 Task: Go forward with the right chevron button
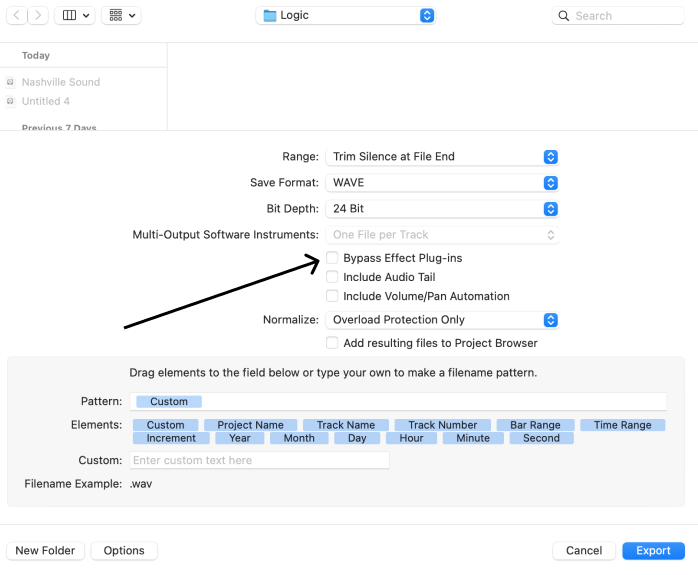point(38,16)
